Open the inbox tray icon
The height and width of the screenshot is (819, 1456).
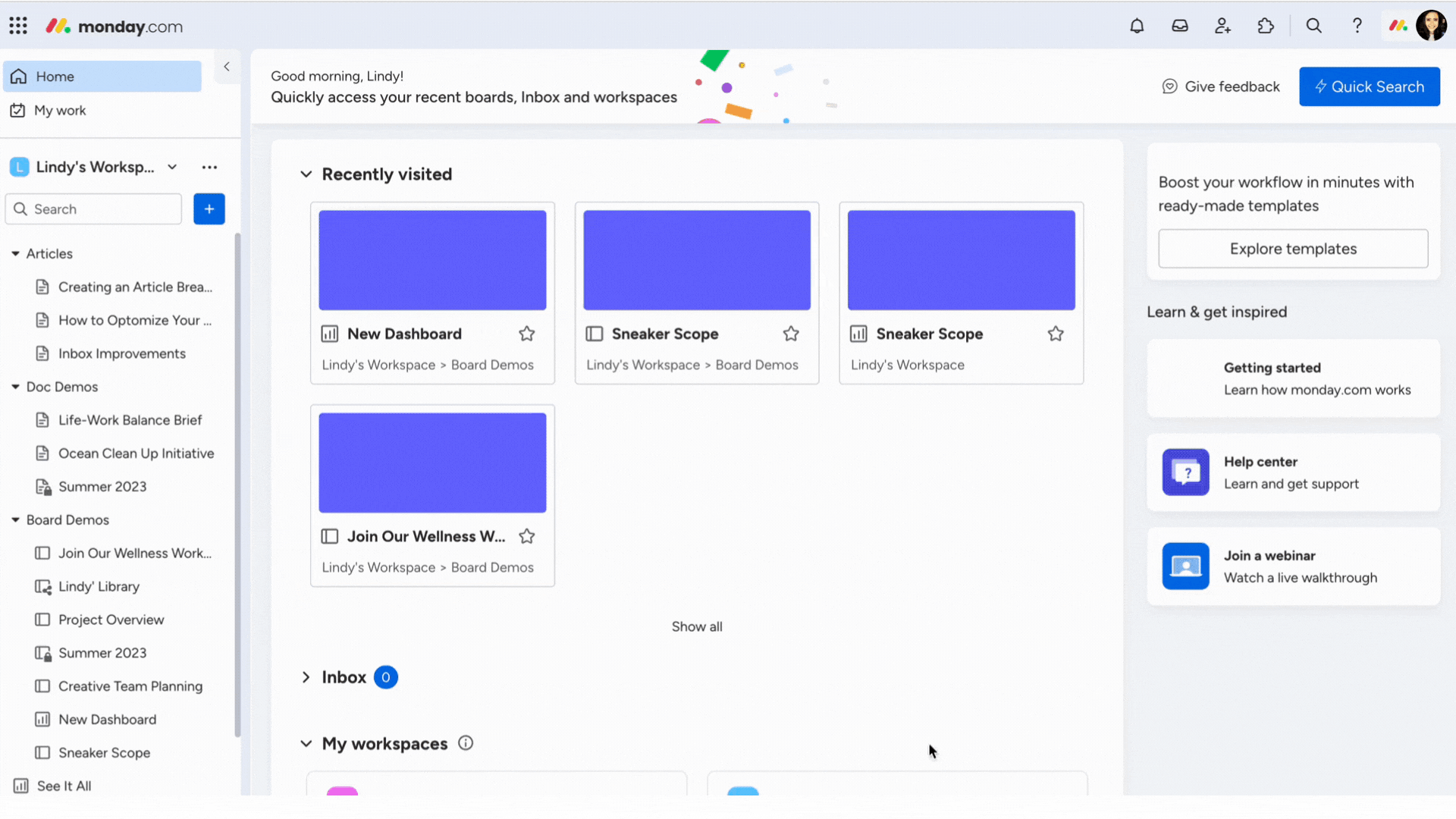point(1180,26)
